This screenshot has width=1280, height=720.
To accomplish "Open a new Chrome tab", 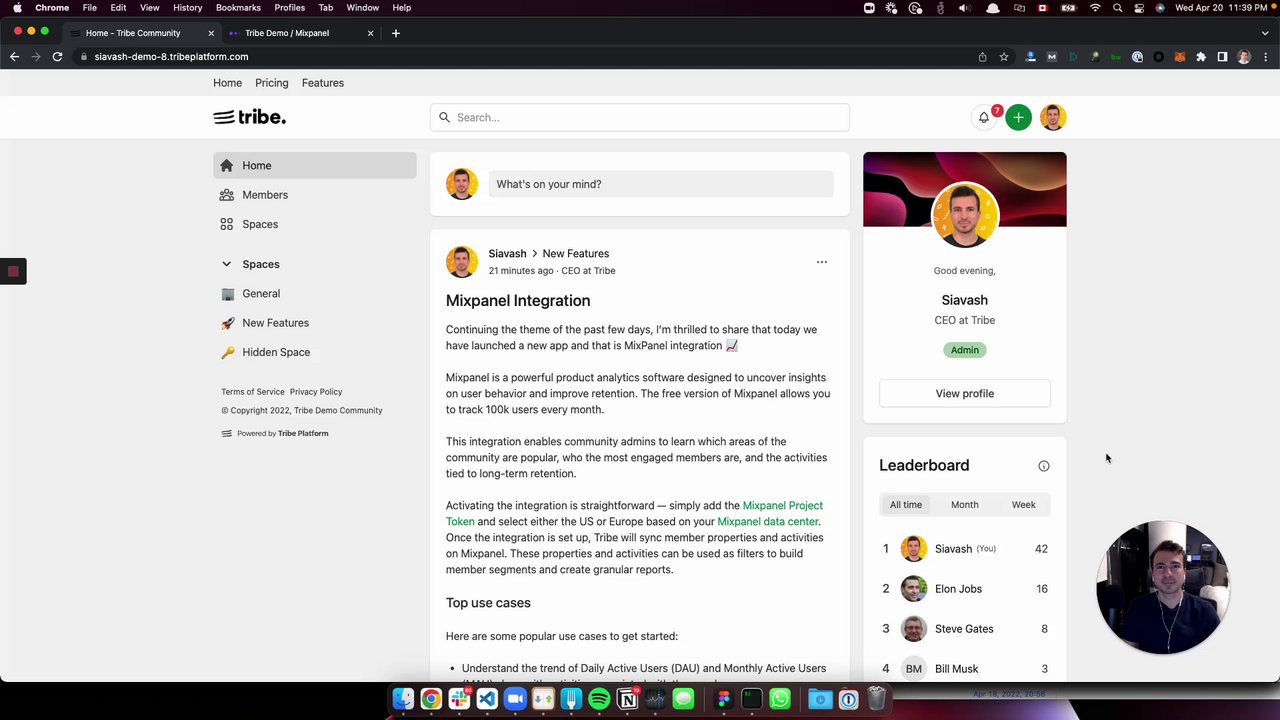I will (396, 33).
